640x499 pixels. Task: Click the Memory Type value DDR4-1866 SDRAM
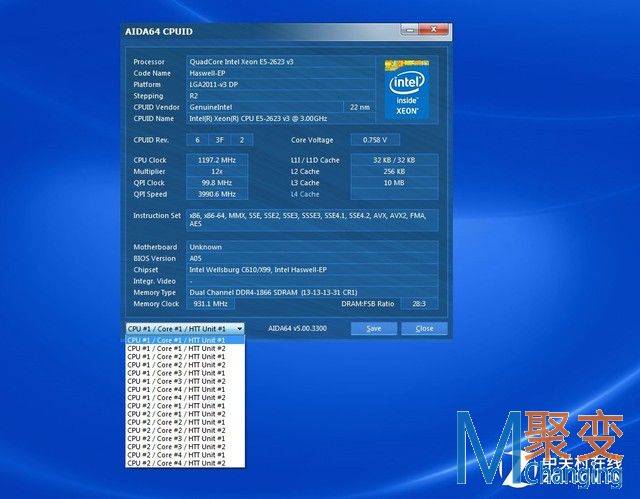(x=312, y=293)
